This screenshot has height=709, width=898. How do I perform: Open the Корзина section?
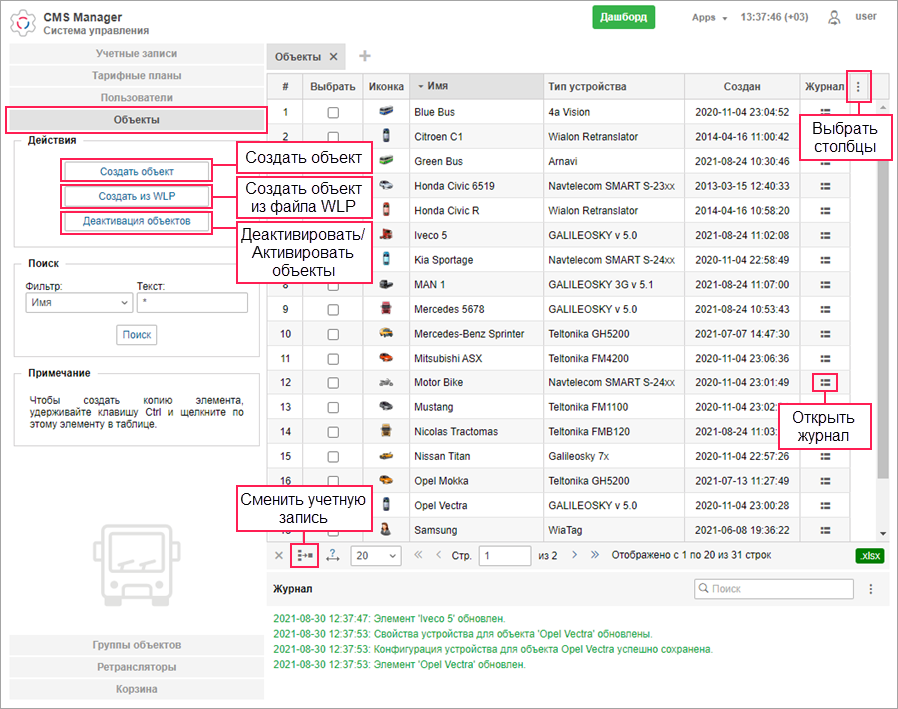point(136,689)
